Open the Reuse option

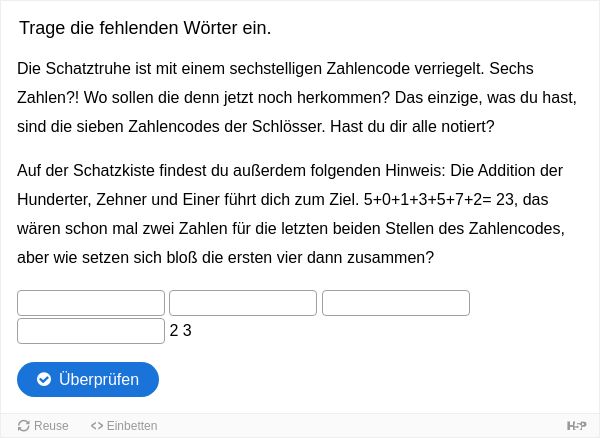click(x=43, y=425)
